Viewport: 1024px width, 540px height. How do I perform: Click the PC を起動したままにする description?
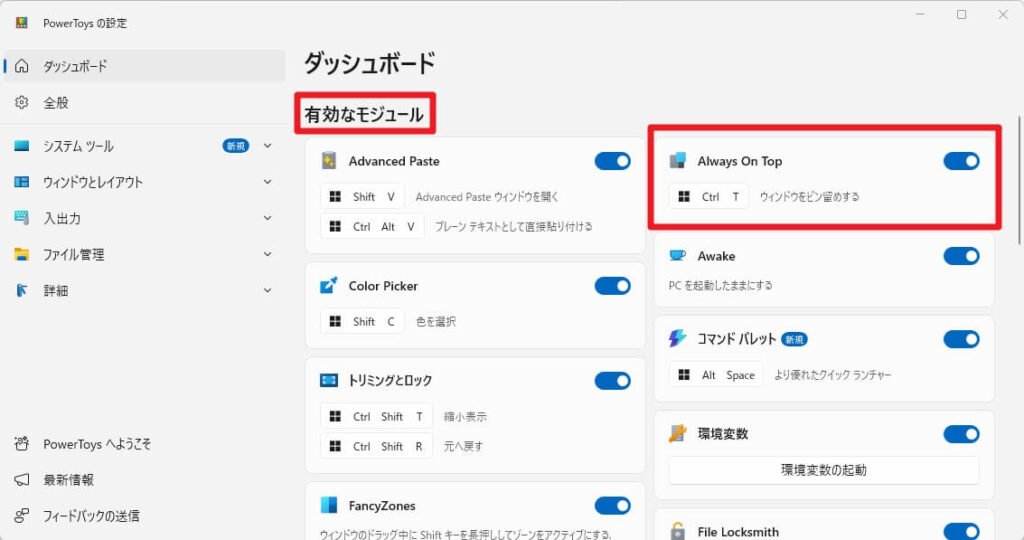click(720, 285)
